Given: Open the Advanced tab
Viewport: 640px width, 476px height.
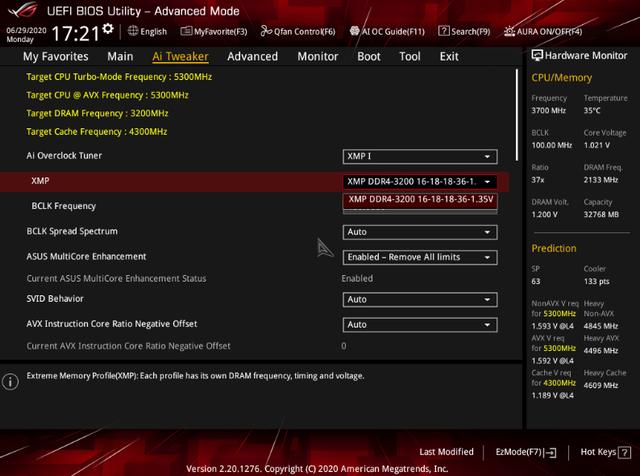Looking at the screenshot, I should [x=252, y=56].
